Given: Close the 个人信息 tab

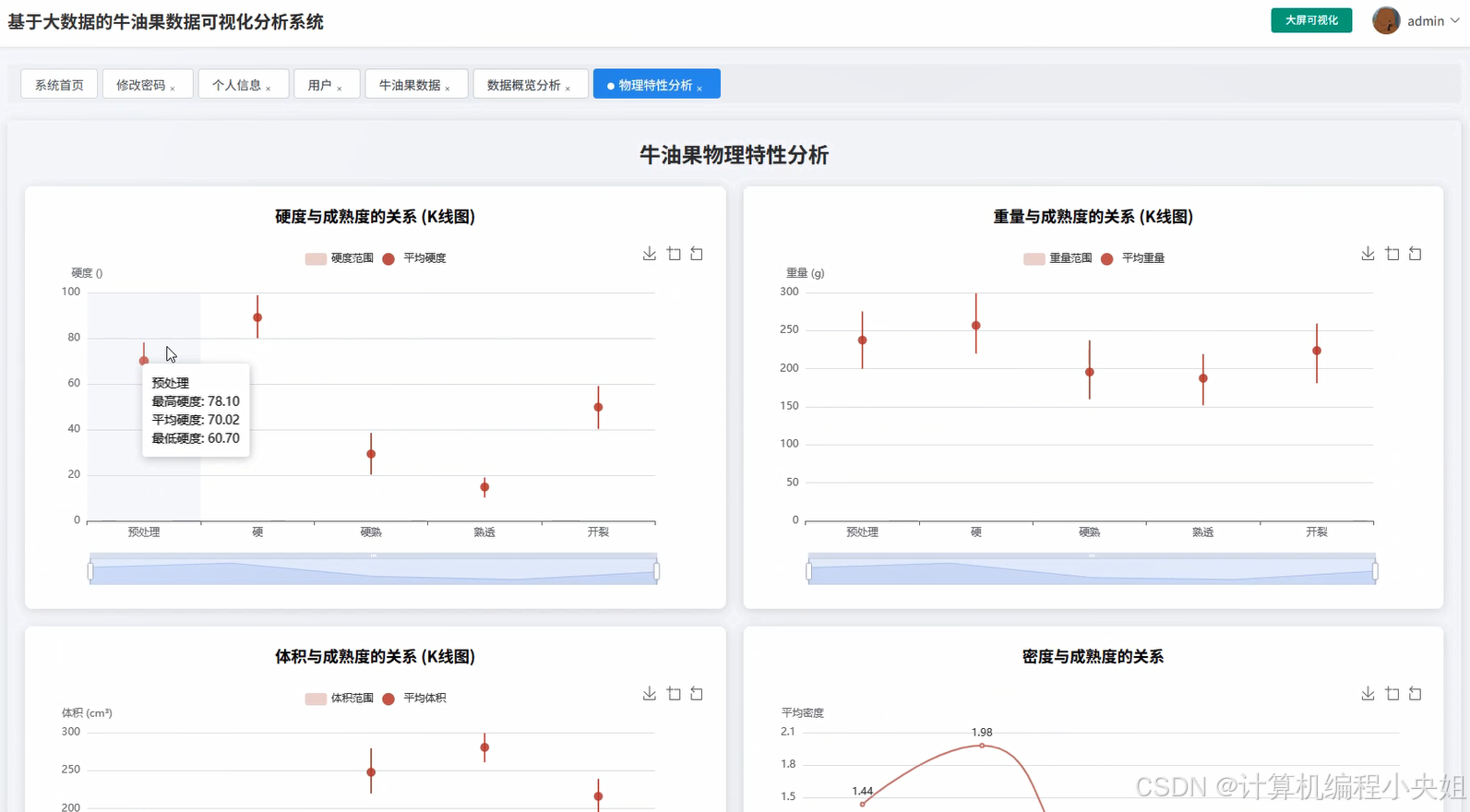Looking at the screenshot, I should (x=269, y=89).
